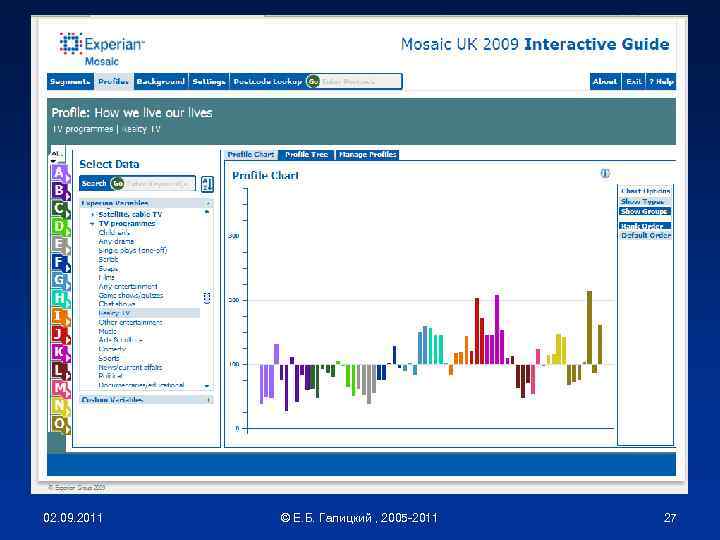Select 'Sports' variable
The width and height of the screenshot is (720, 540).
pyautogui.click(x=109, y=358)
